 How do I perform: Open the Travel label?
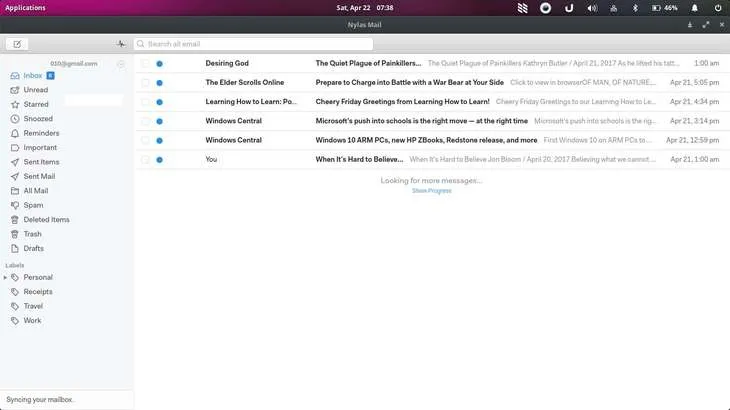tap(33, 306)
